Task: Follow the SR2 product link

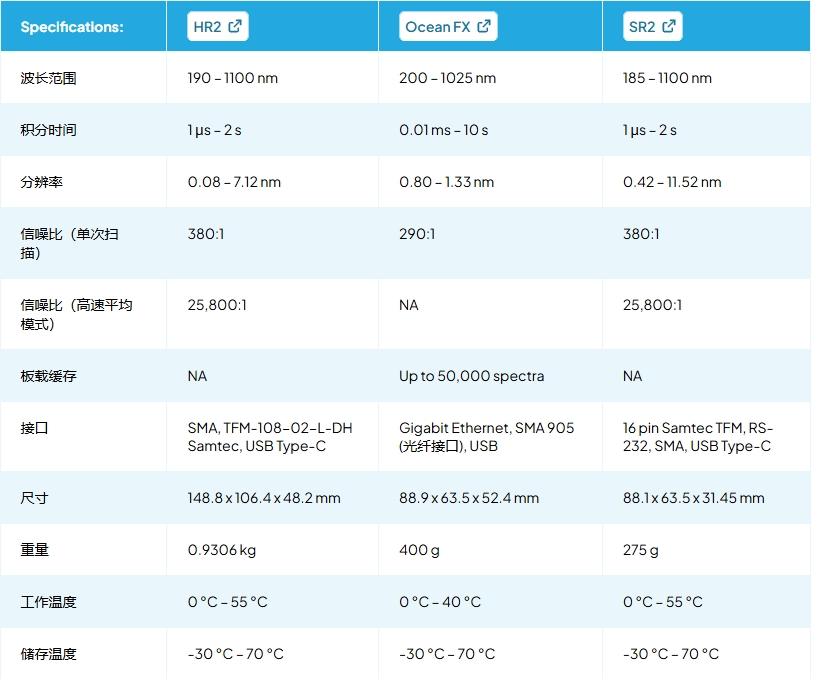Action: point(642,27)
